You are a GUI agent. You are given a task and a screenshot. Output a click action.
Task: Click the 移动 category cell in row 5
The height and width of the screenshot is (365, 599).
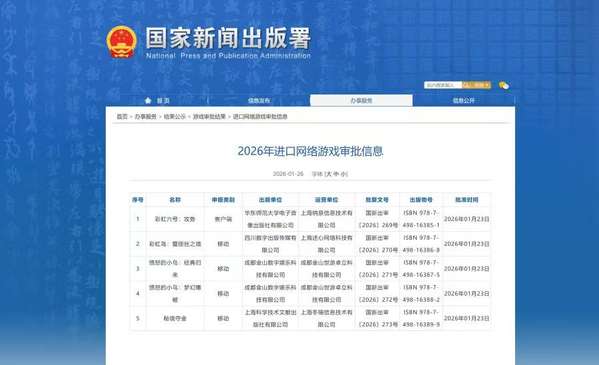223,318
